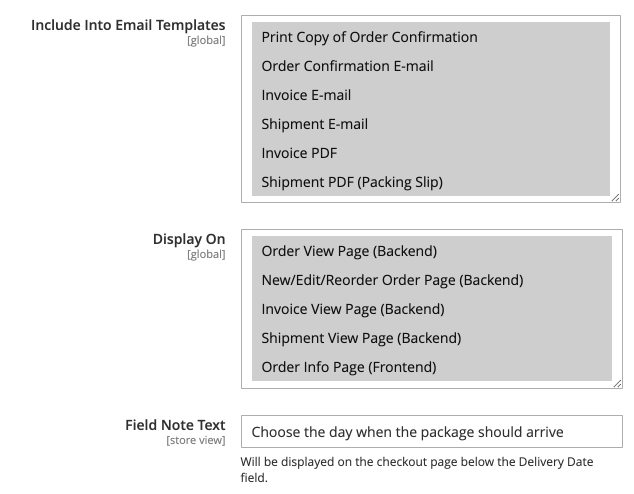Pick Shipment View Page (Backend) option

(360, 338)
